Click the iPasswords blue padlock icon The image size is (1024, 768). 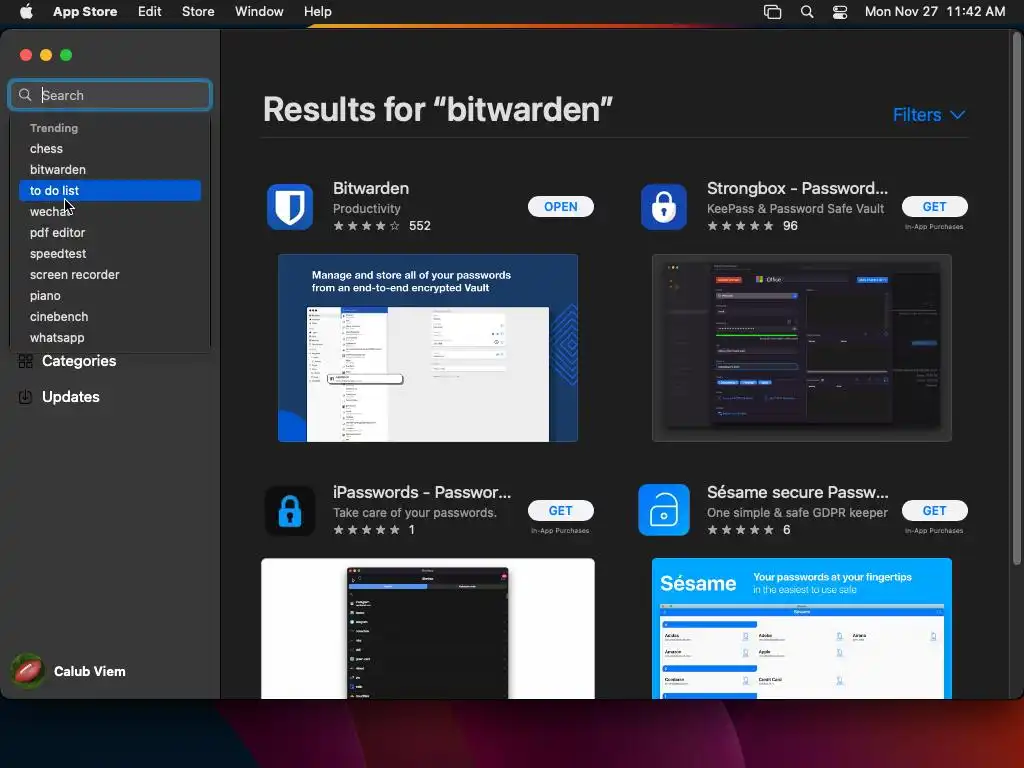(x=290, y=511)
